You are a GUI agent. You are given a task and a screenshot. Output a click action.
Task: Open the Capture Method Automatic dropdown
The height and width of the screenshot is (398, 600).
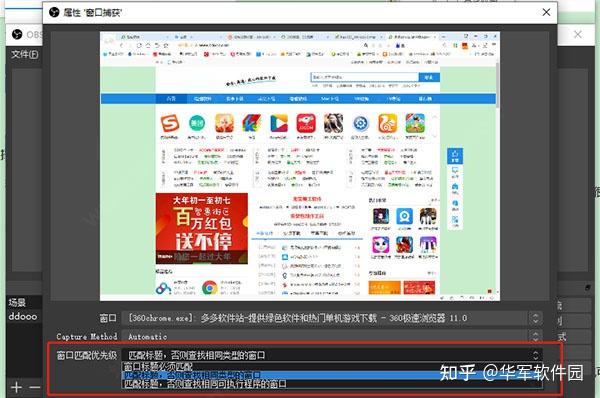(x=332, y=336)
